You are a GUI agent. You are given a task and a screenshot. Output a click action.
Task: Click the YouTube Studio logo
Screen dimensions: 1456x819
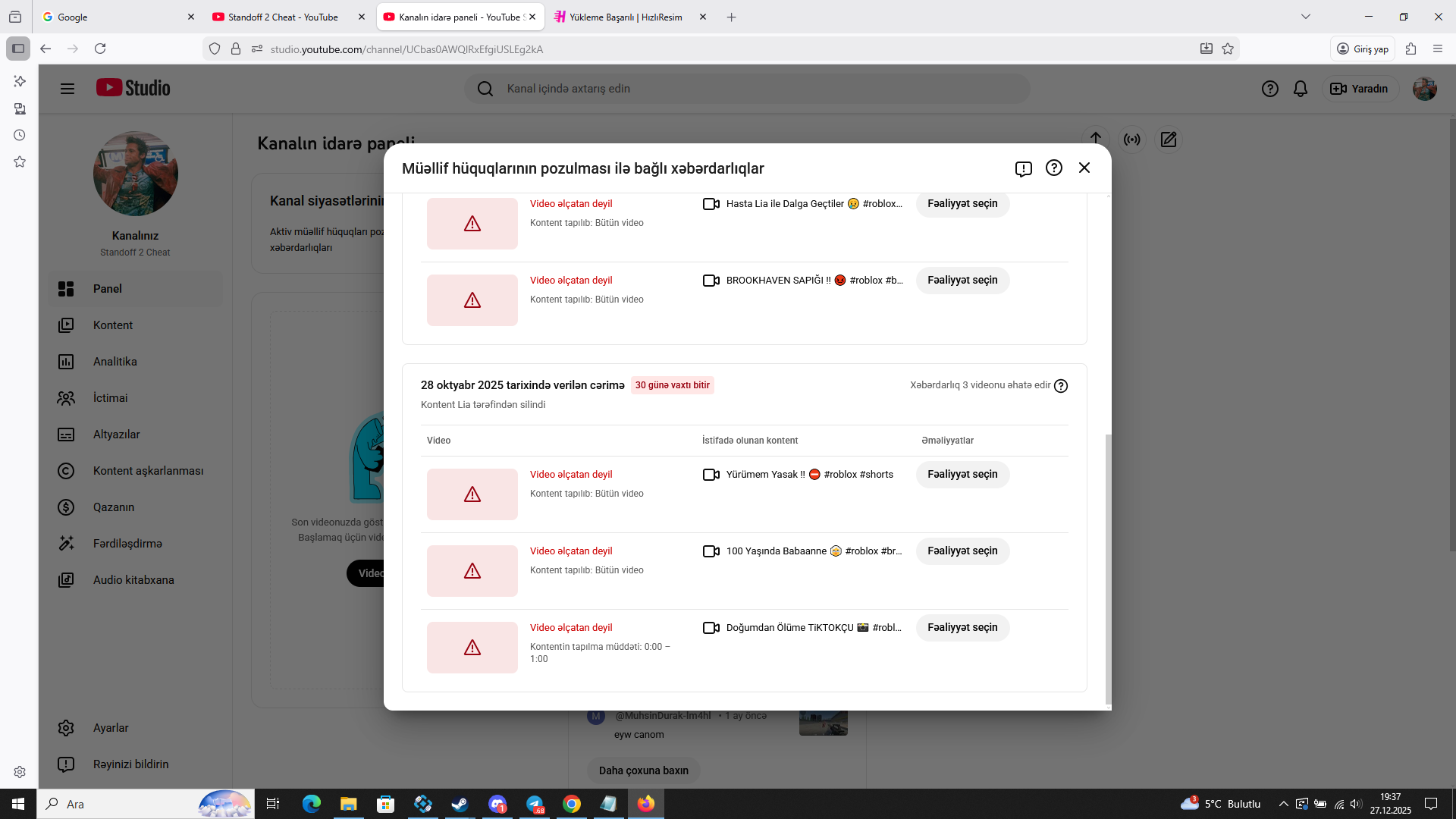133,88
